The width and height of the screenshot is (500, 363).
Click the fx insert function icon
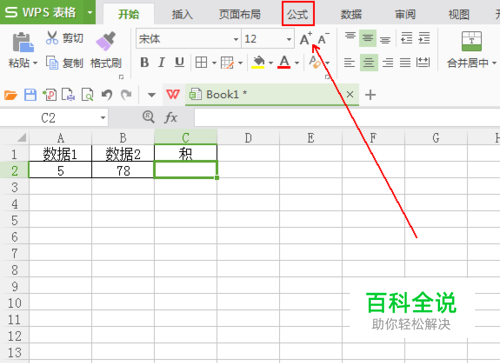tap(171, 118)
